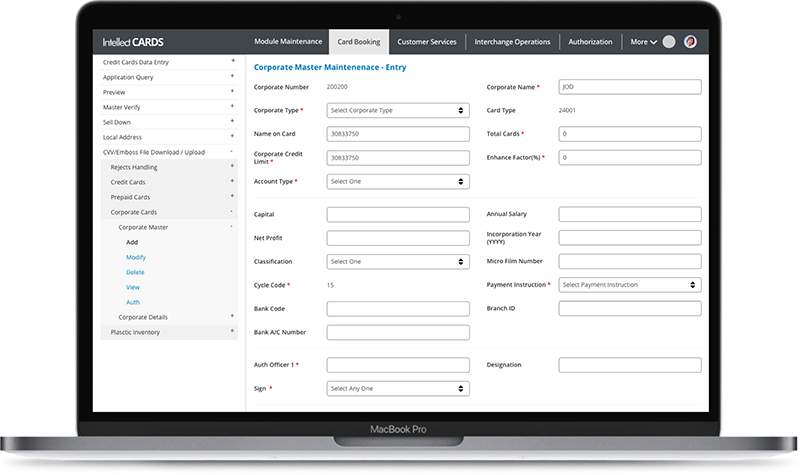Screen dimensions: 800x475
Task: Click the Name on Card field
Action: 398,134
